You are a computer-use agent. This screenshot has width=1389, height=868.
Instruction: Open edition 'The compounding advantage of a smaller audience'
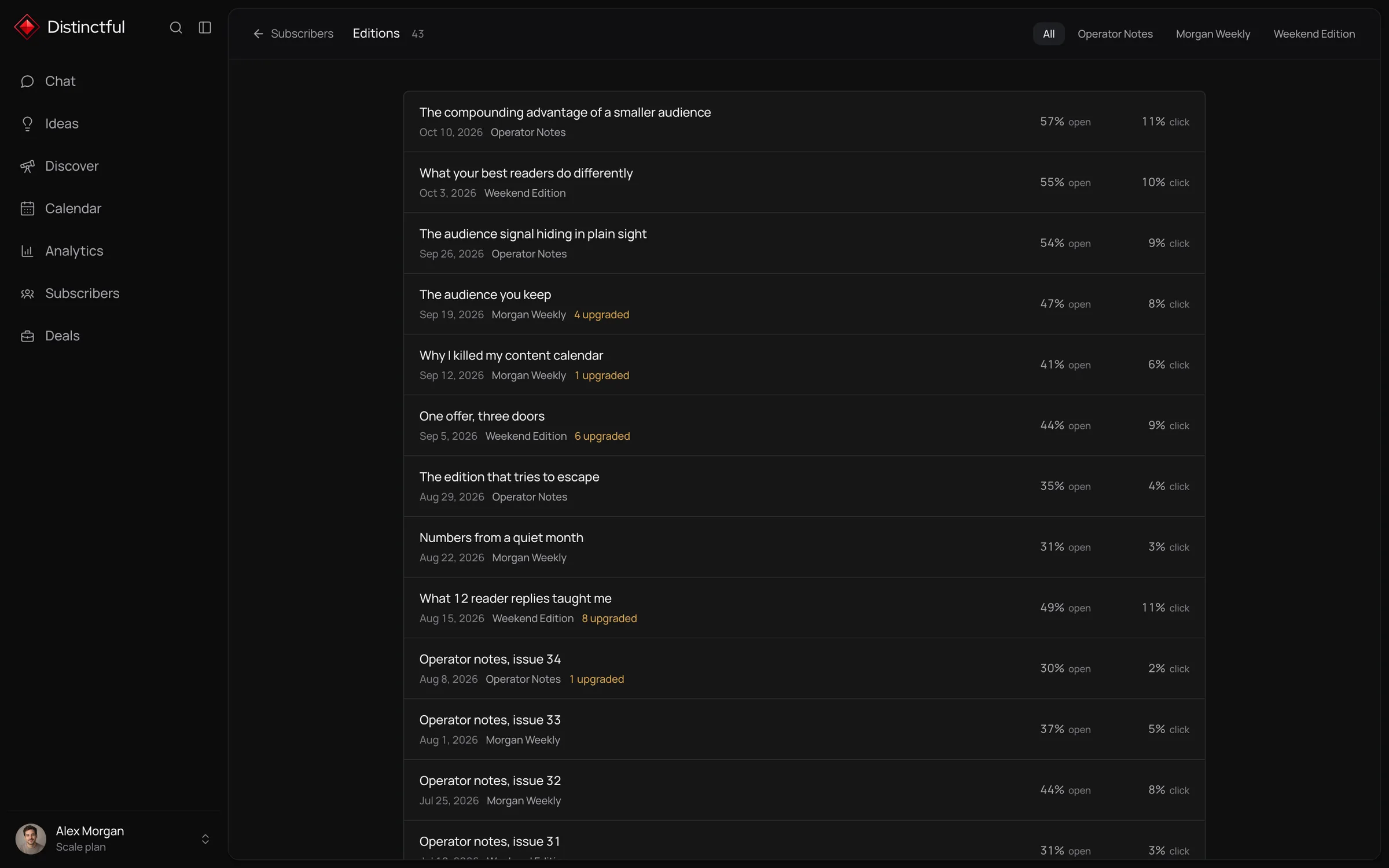(x=804, y=122)
